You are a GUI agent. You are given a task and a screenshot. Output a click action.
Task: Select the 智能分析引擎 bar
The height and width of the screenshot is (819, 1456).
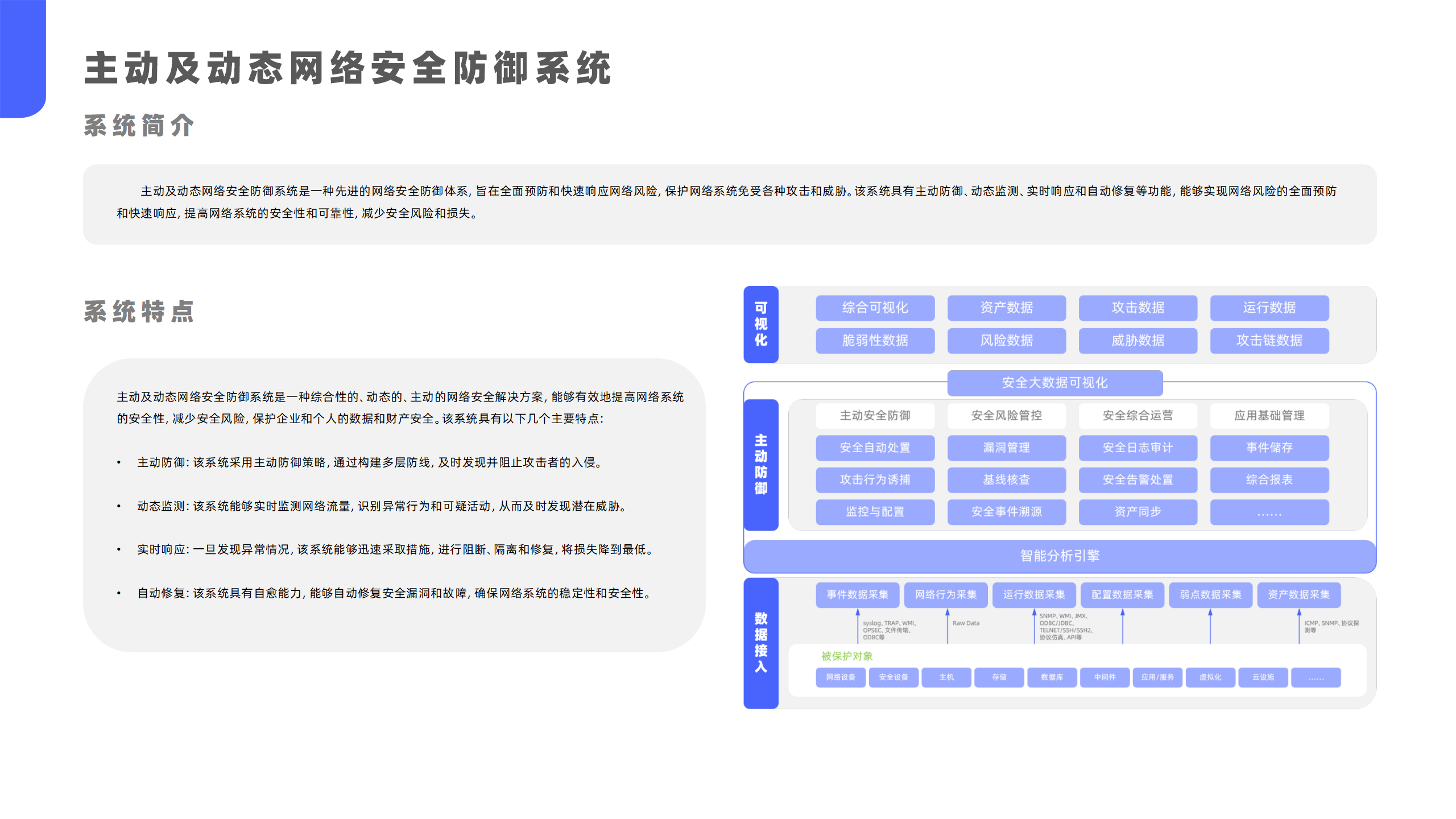(x=1060, y=556)
